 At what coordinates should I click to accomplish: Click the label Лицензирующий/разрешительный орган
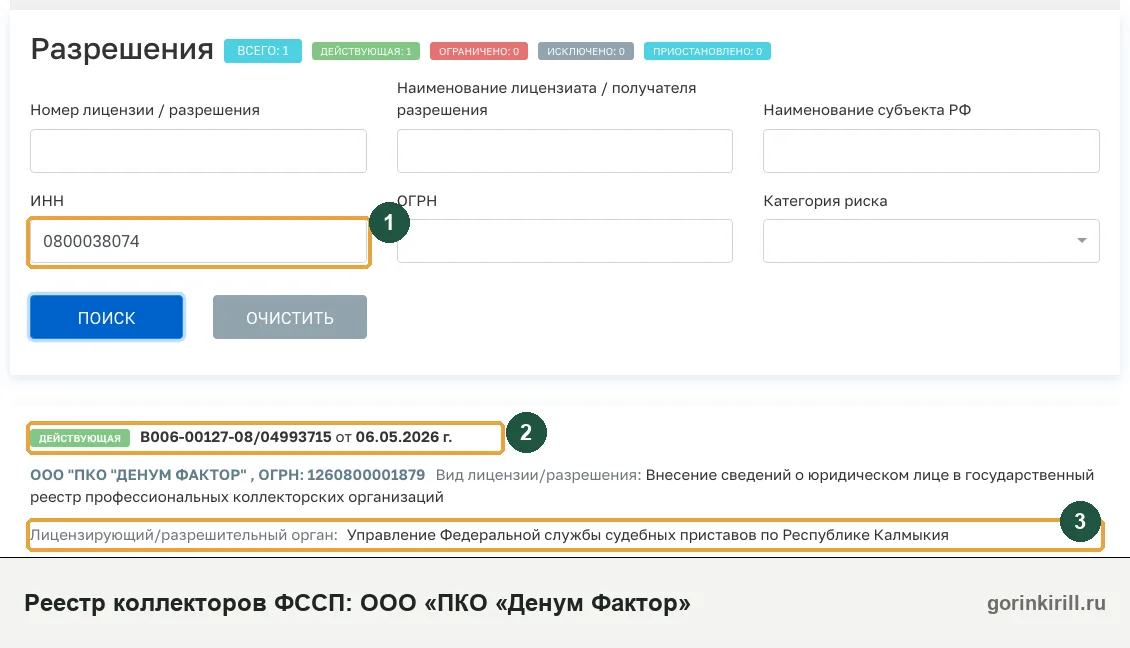pos(184,535)
